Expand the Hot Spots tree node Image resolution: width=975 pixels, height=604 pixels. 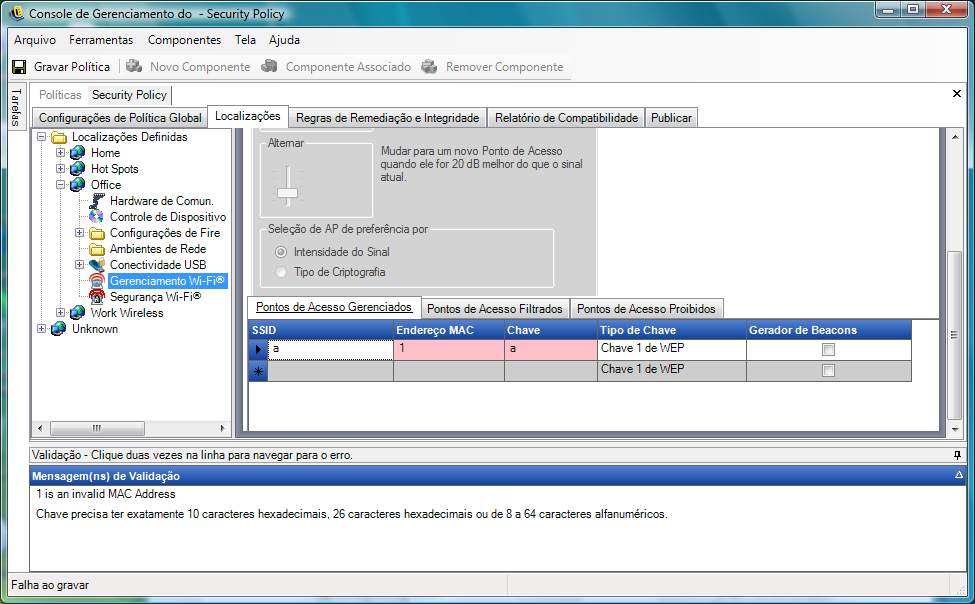pos(60,169)
